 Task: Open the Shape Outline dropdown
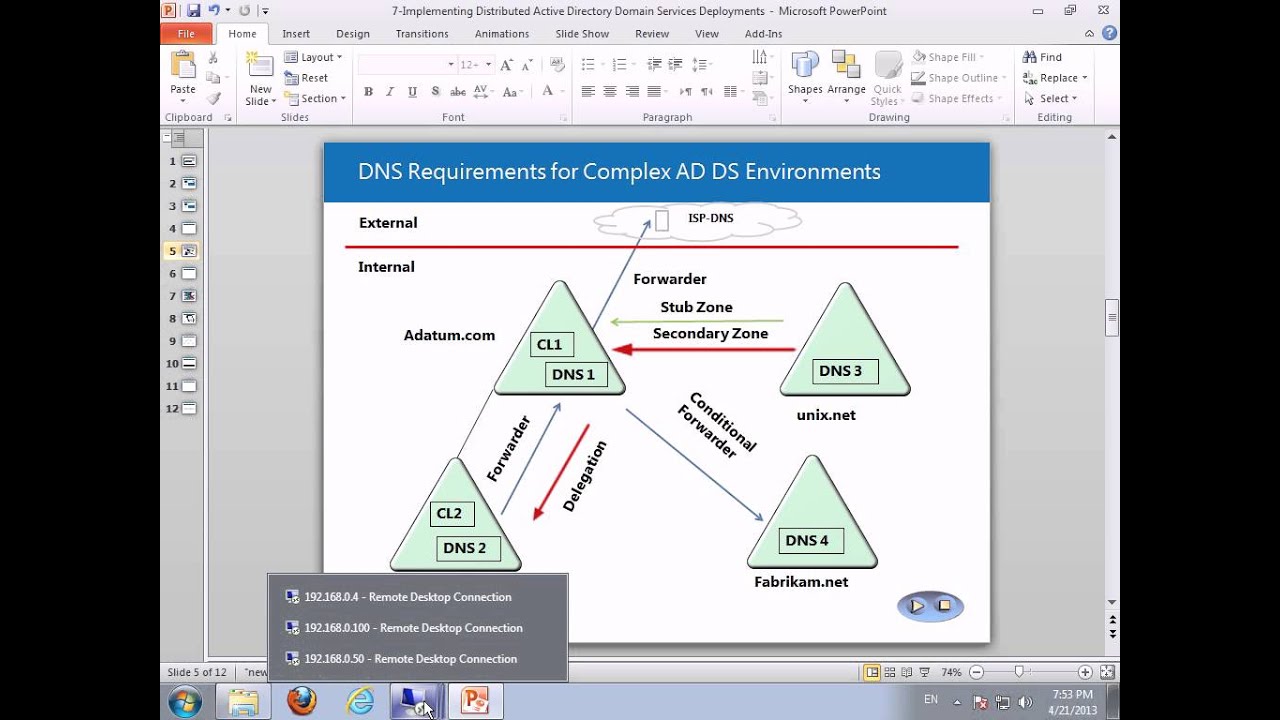coord(959,78)
